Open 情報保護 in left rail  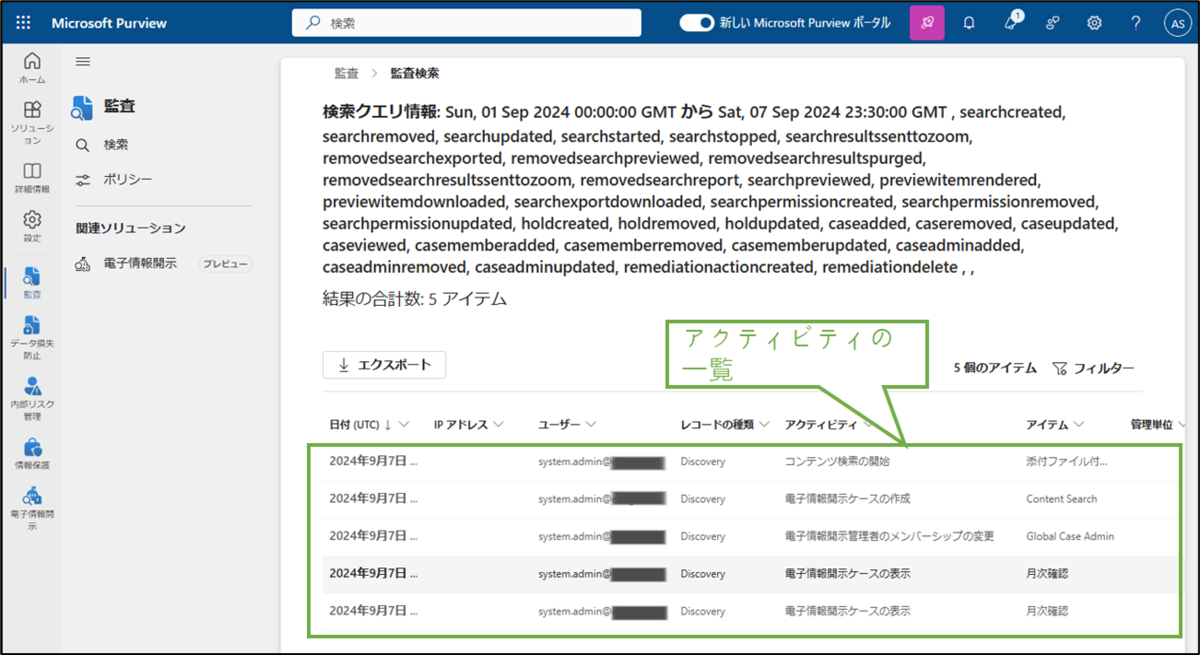32,452
